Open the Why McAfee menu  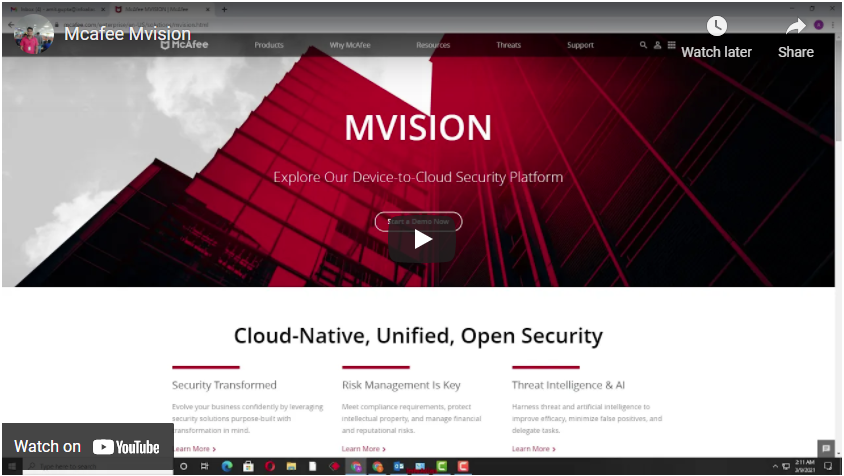coord(350,45)
